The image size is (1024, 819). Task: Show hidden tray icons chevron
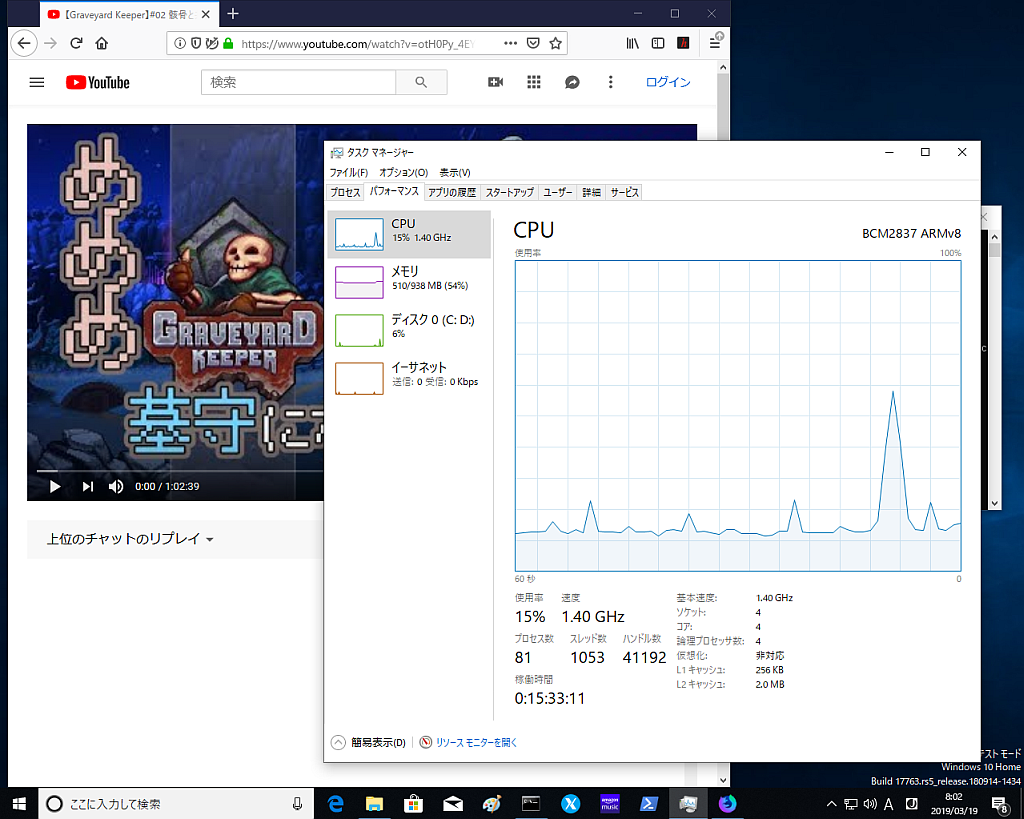pyautogui.click(x=831, y=804)
